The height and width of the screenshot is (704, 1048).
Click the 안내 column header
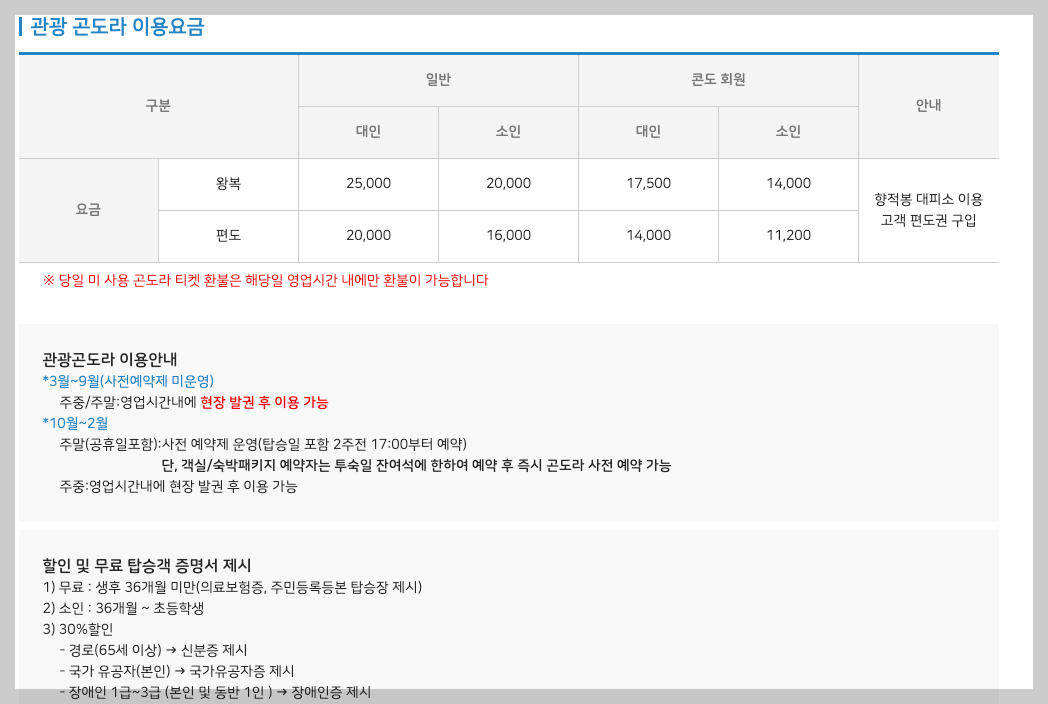[x=928, y=106]
